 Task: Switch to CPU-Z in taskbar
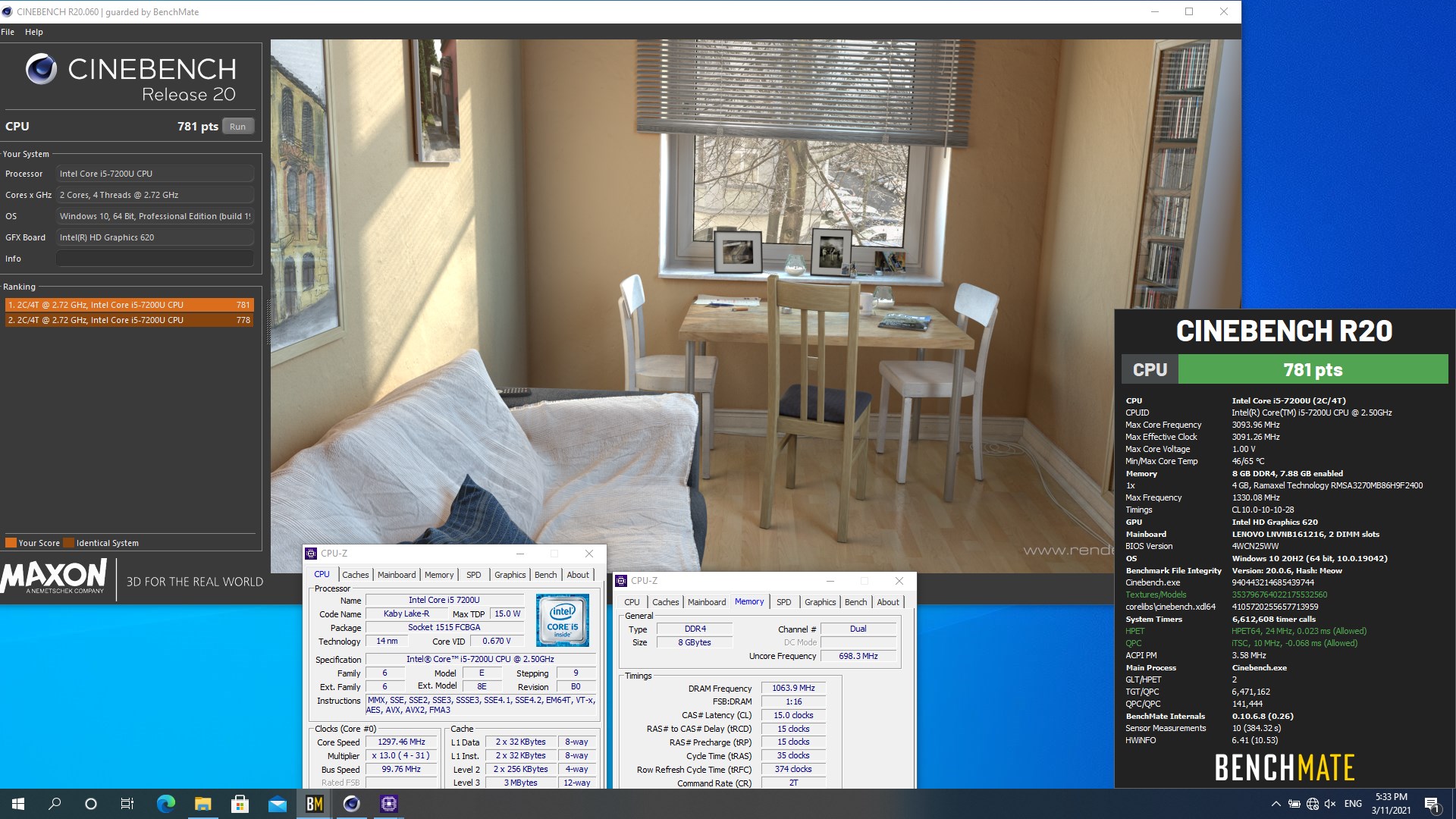coord(388,804)
